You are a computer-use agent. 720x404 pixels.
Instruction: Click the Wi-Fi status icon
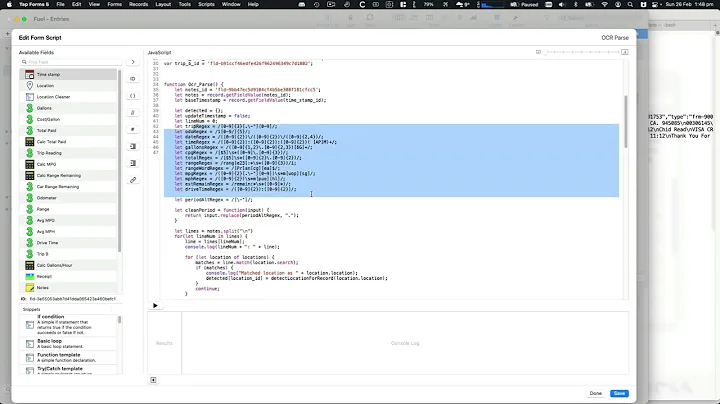pyautogui.click(x=604, y=5)
